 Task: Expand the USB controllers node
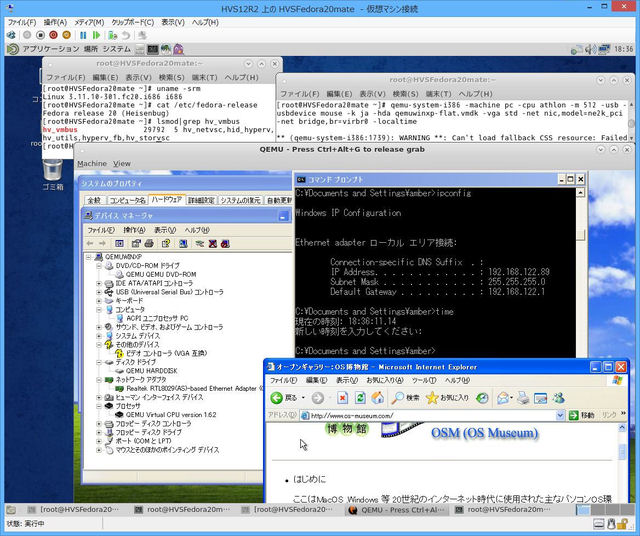[99, 292]
